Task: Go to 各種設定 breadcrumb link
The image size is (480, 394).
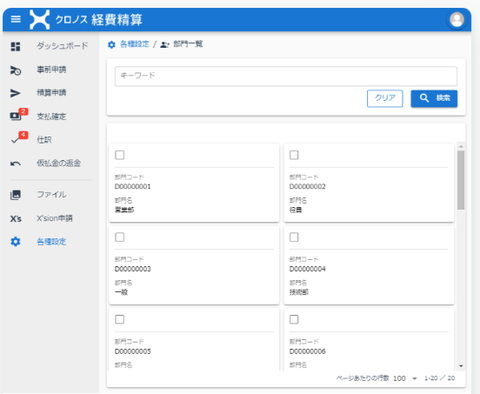Action: [135, 44]
